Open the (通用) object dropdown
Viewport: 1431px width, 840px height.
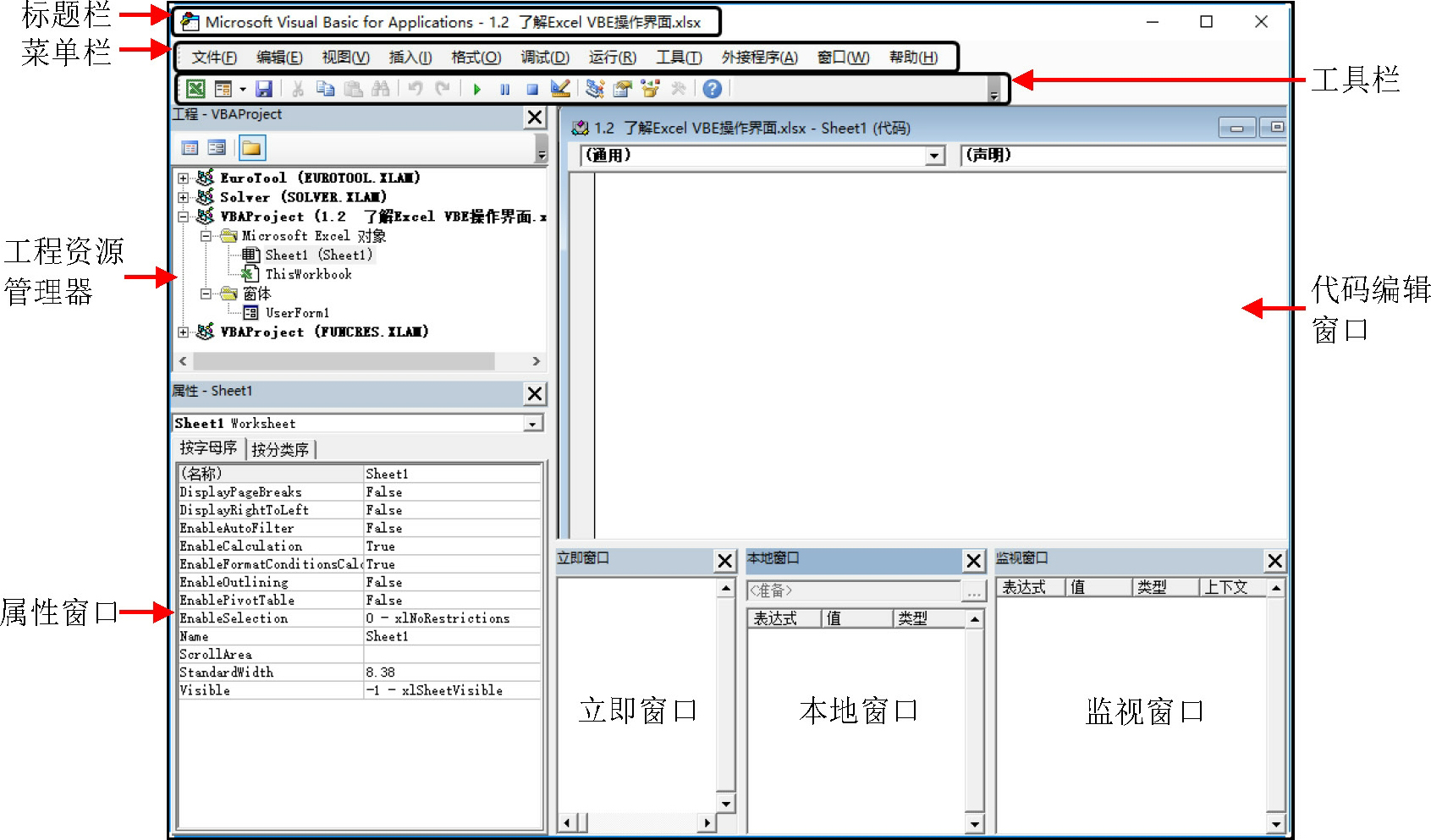coord(933,156)
